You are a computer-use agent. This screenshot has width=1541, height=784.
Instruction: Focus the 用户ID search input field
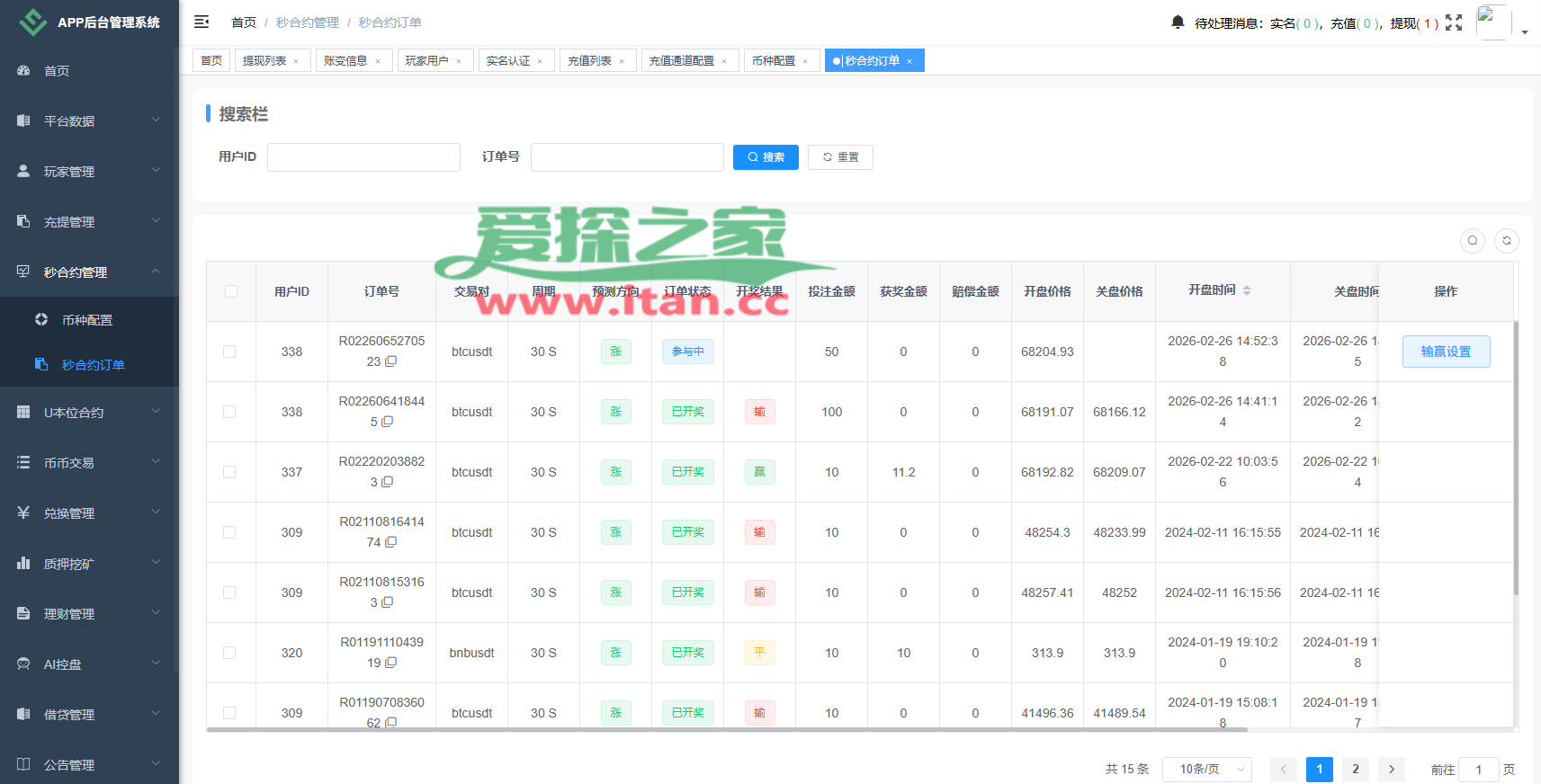coord(363,157)
